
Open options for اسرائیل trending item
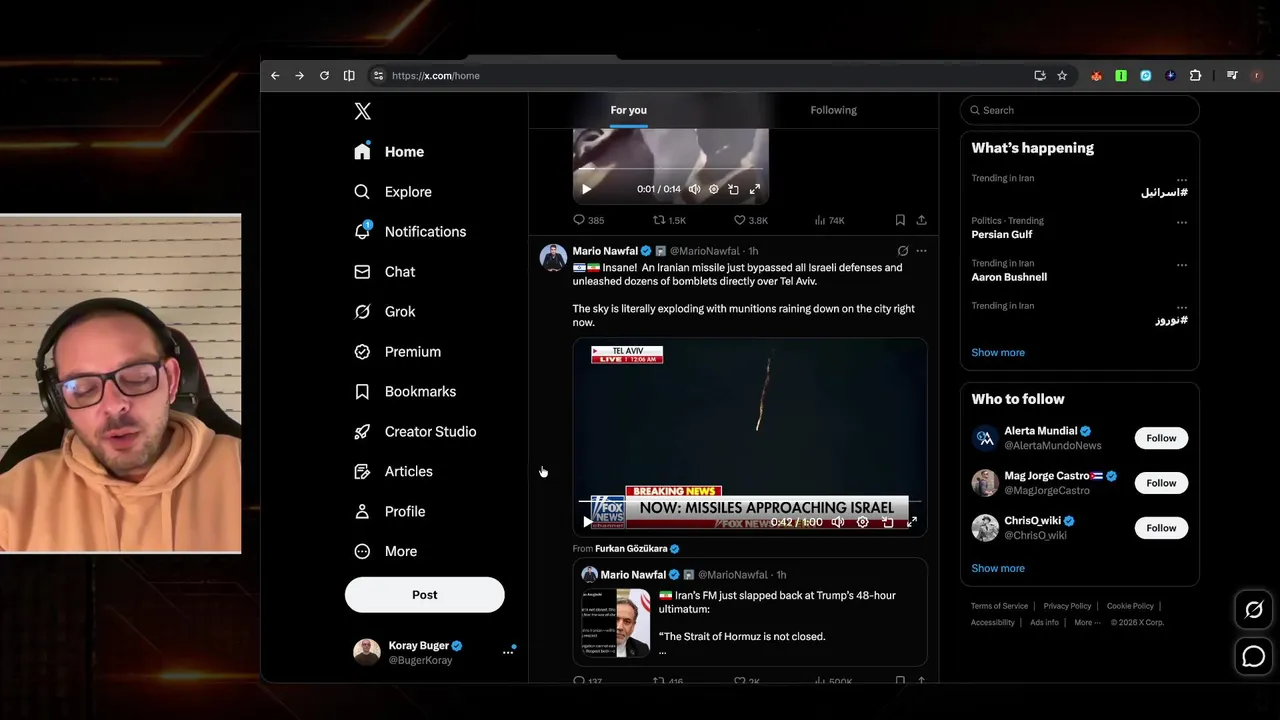click(1182, 179)
